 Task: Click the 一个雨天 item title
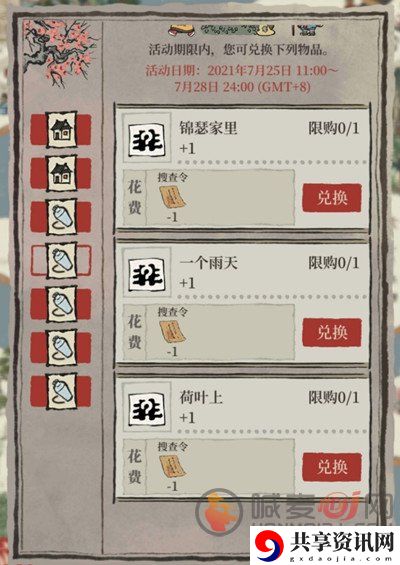click(x=208, y=263)
